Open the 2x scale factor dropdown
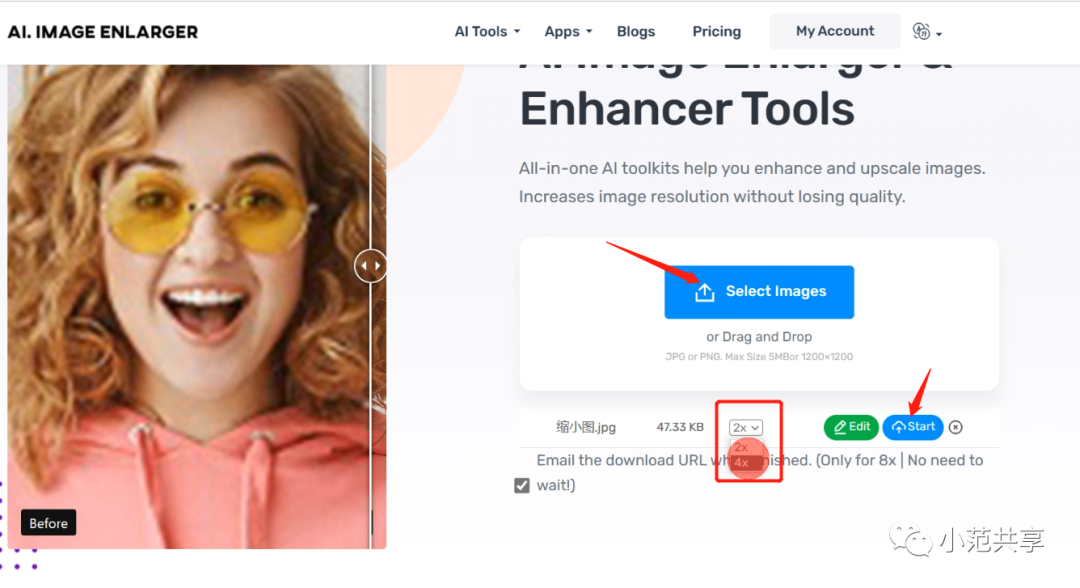Screen dimensions: 1080x588 (x=746, y=428)
